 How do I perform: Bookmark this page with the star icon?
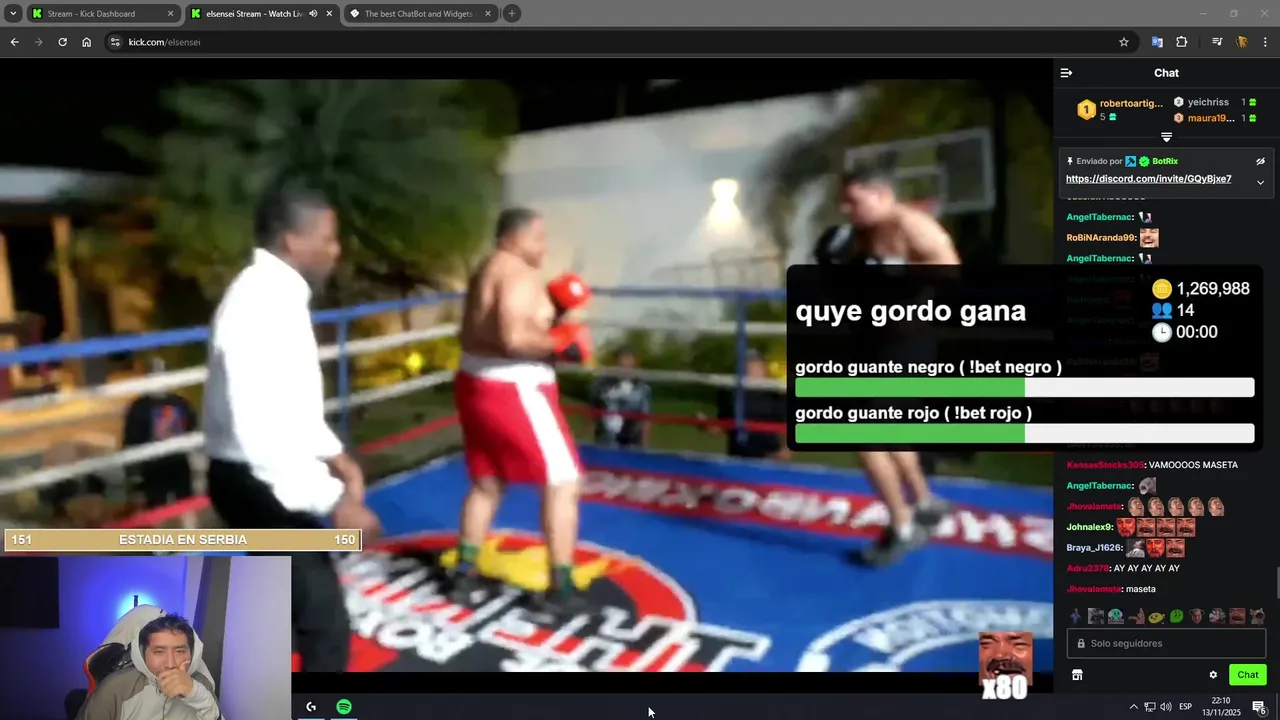(1124, 42)
